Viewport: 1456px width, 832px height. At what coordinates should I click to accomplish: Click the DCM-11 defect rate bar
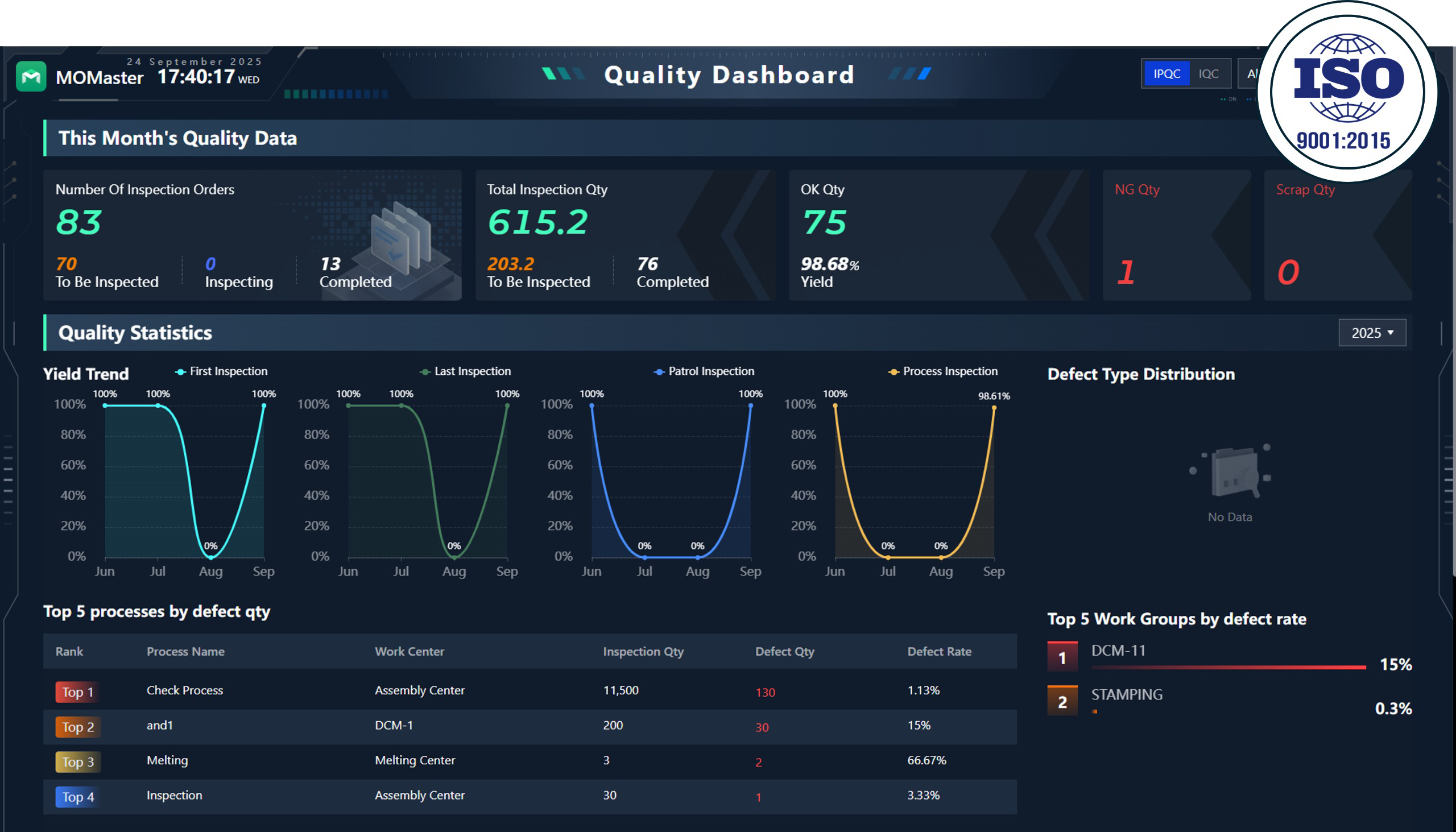1228,667
